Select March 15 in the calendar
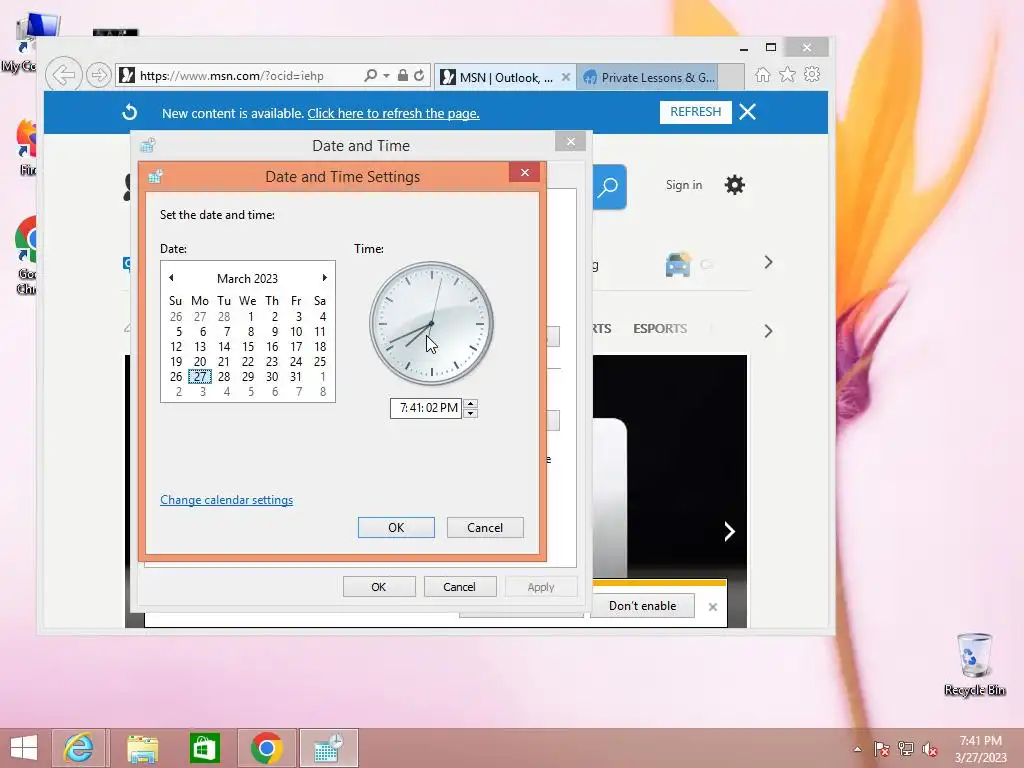This screenshot has width=1024, height=768. (248, 347)
